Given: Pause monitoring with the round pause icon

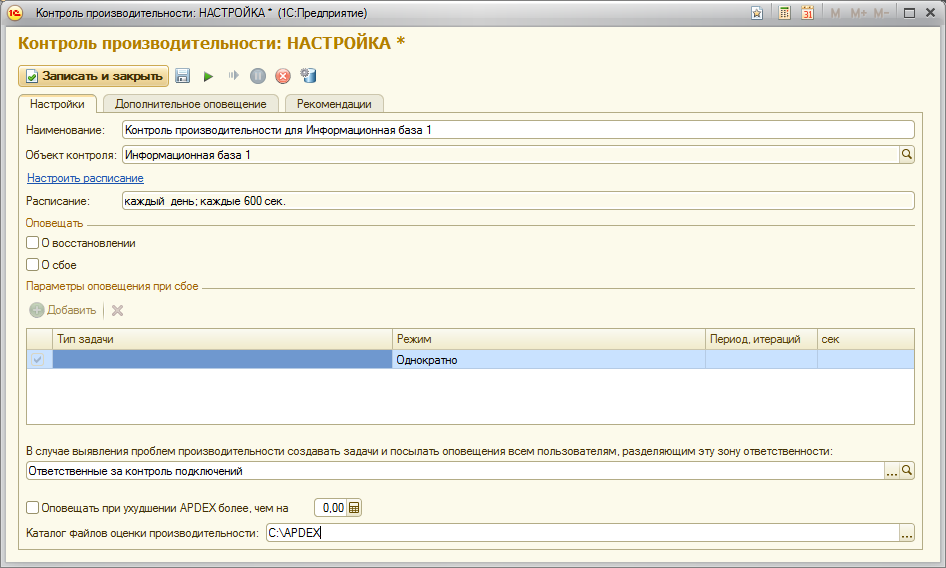Looking at the screenshot, I should (258, 76).
